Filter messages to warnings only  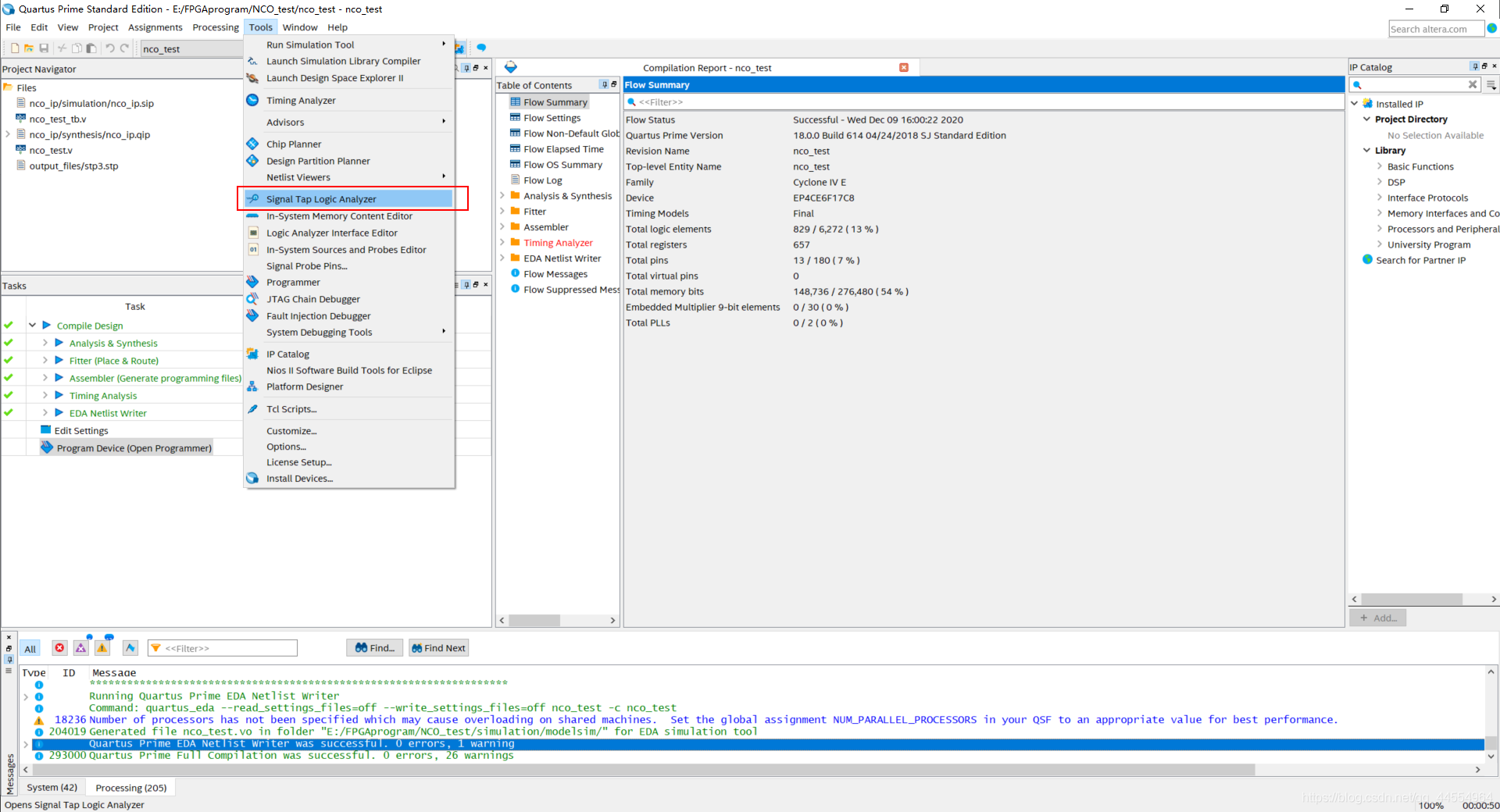coord(102,648)
